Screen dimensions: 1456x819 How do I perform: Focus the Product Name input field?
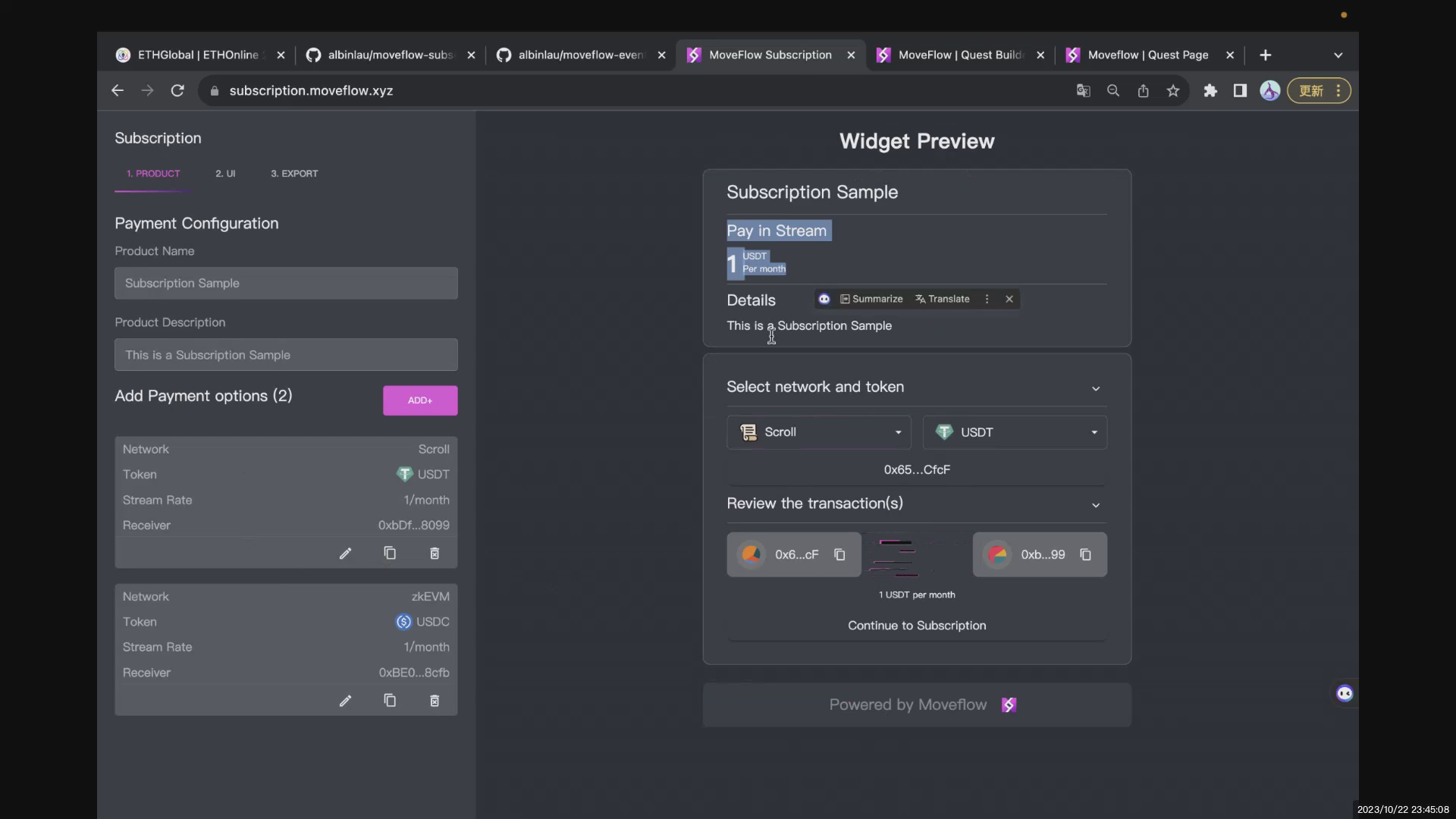[286, 283]
